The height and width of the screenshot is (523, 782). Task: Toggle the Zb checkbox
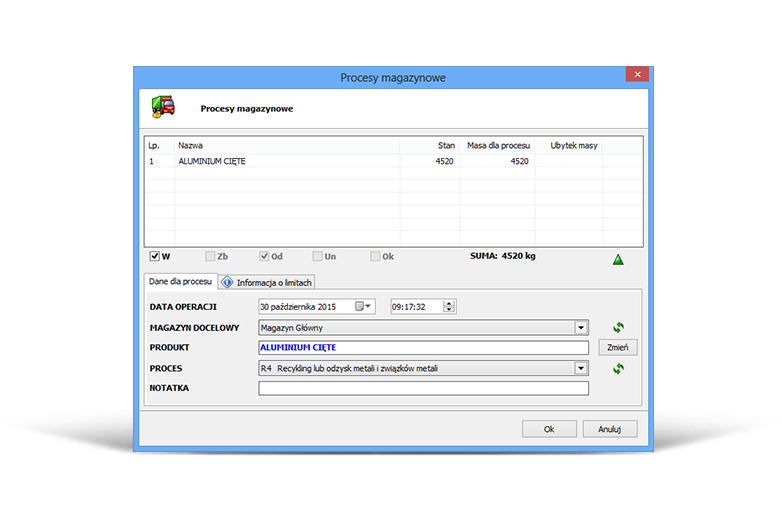pos(209,257)
